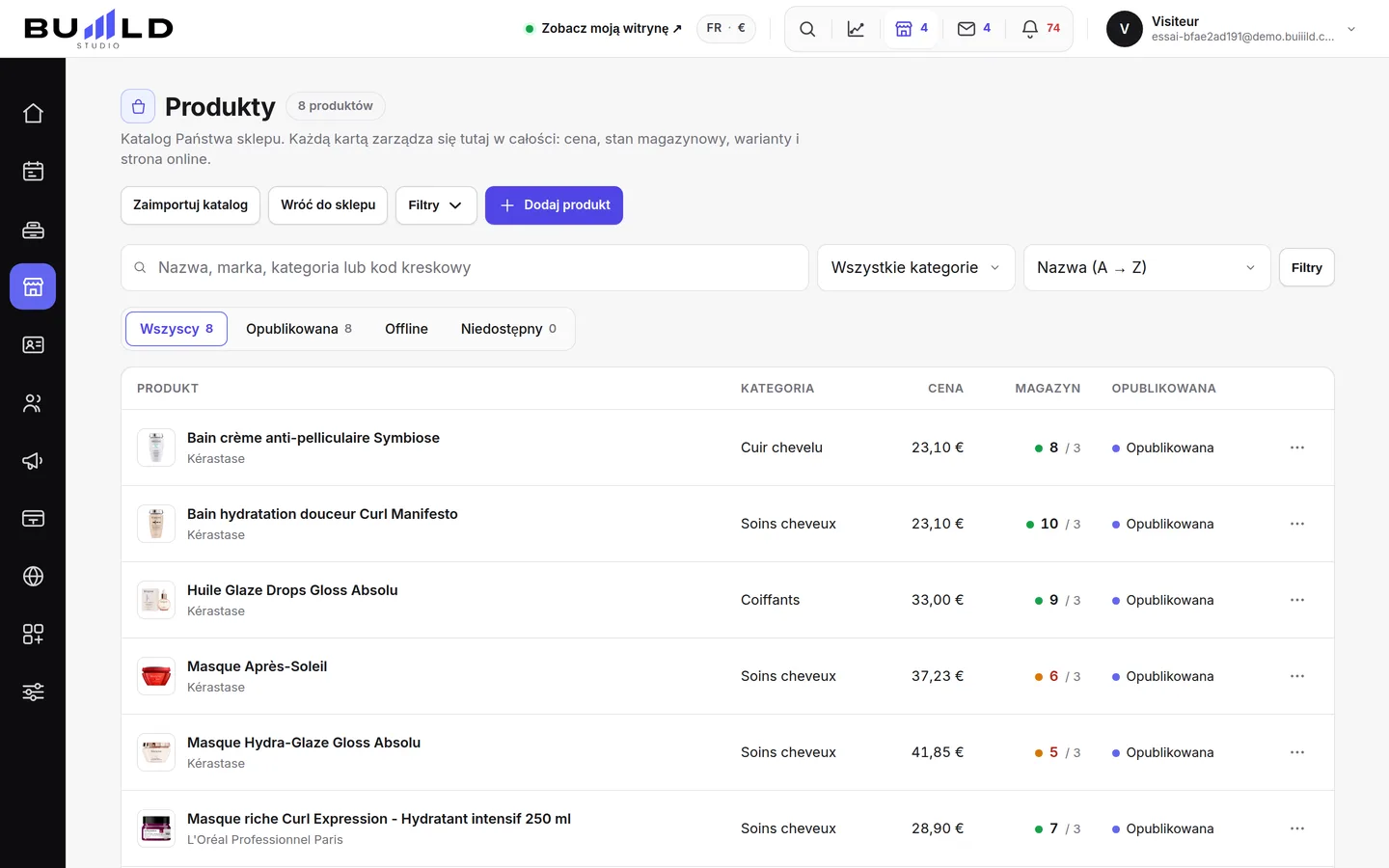Click the CENA column header
Viewport: 1389px width, 868px height.
945,389
